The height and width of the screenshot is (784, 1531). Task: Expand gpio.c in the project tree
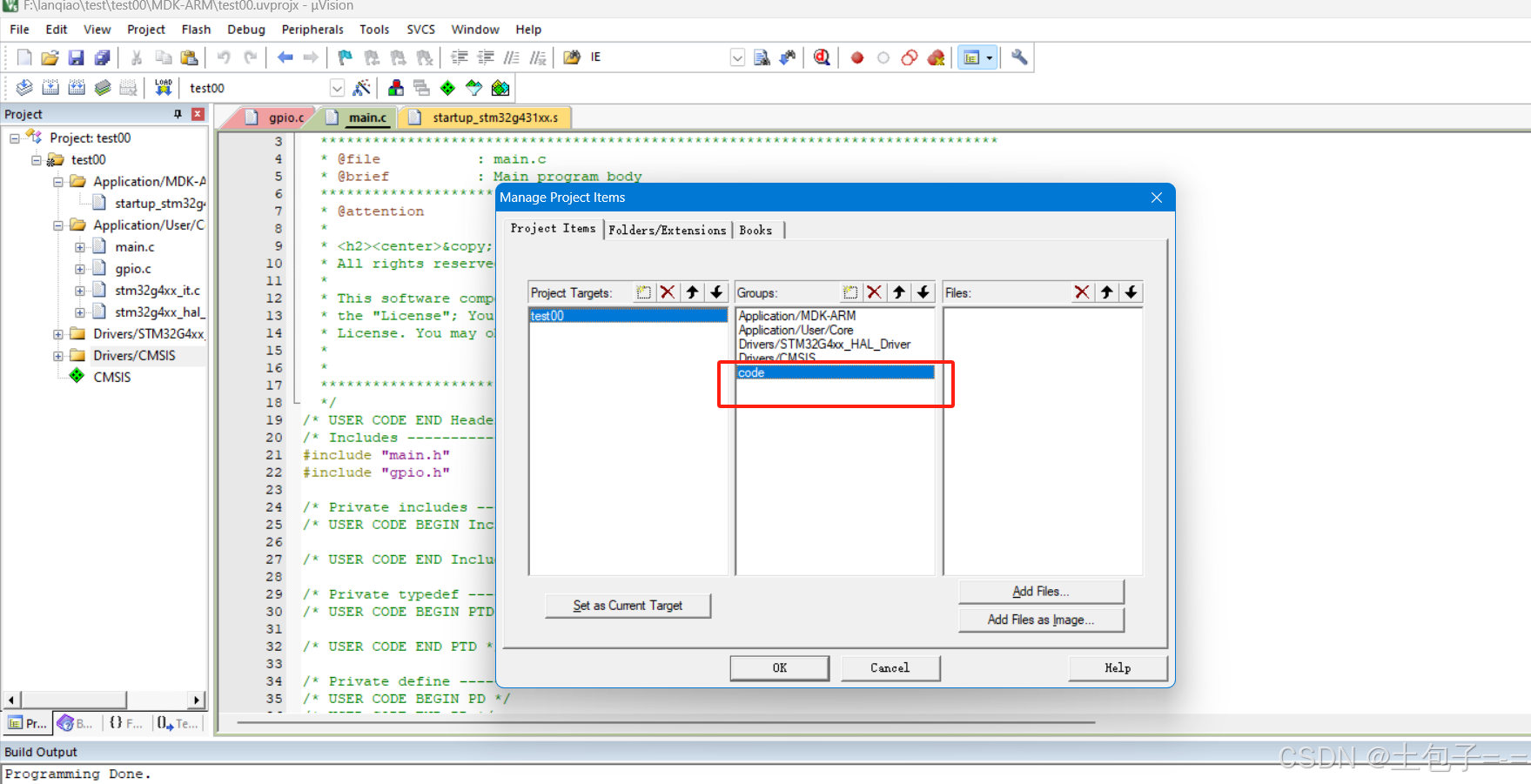80,269
